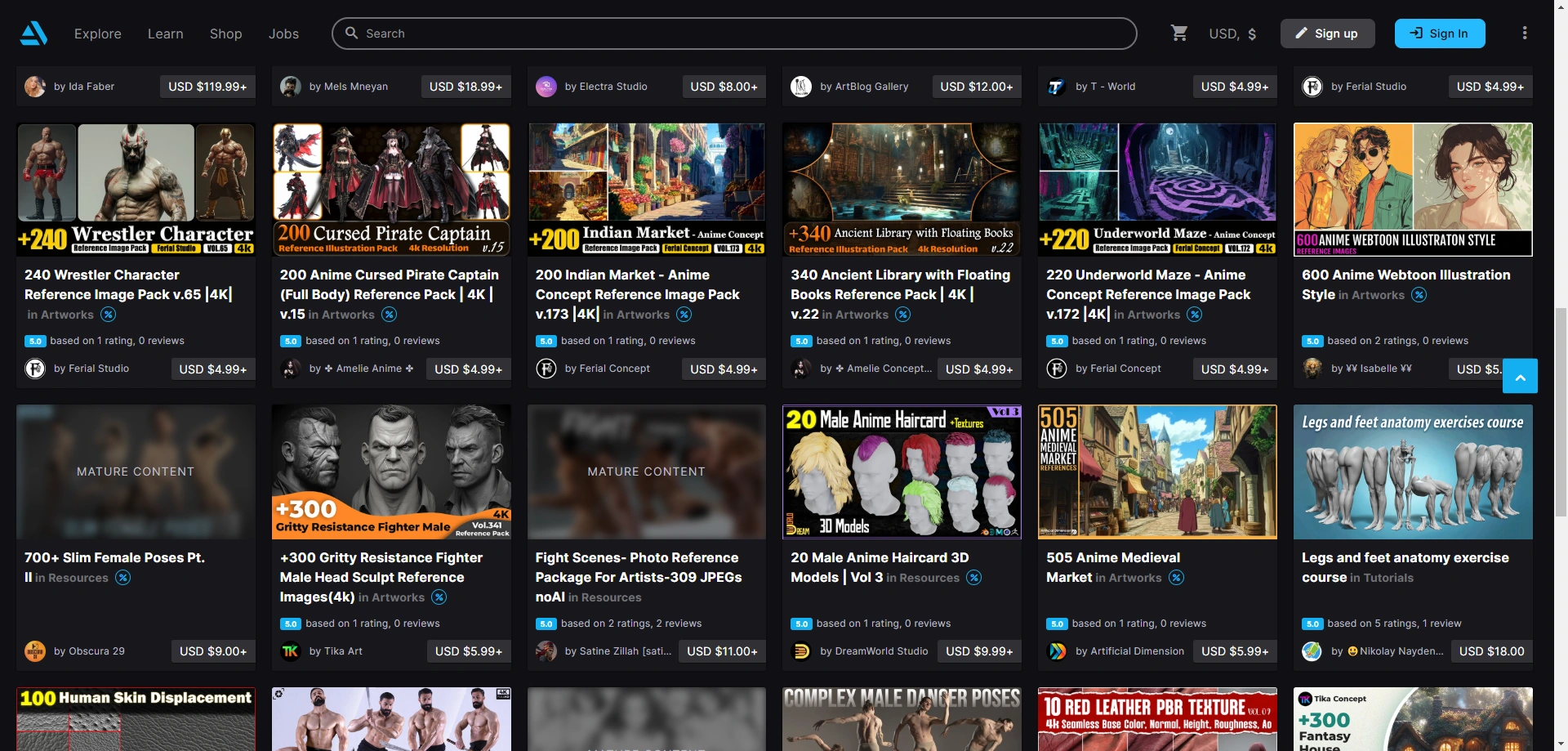Click the Sign In button
The width and height of the screenshot is (1568, 751).
coord(1440,34)
